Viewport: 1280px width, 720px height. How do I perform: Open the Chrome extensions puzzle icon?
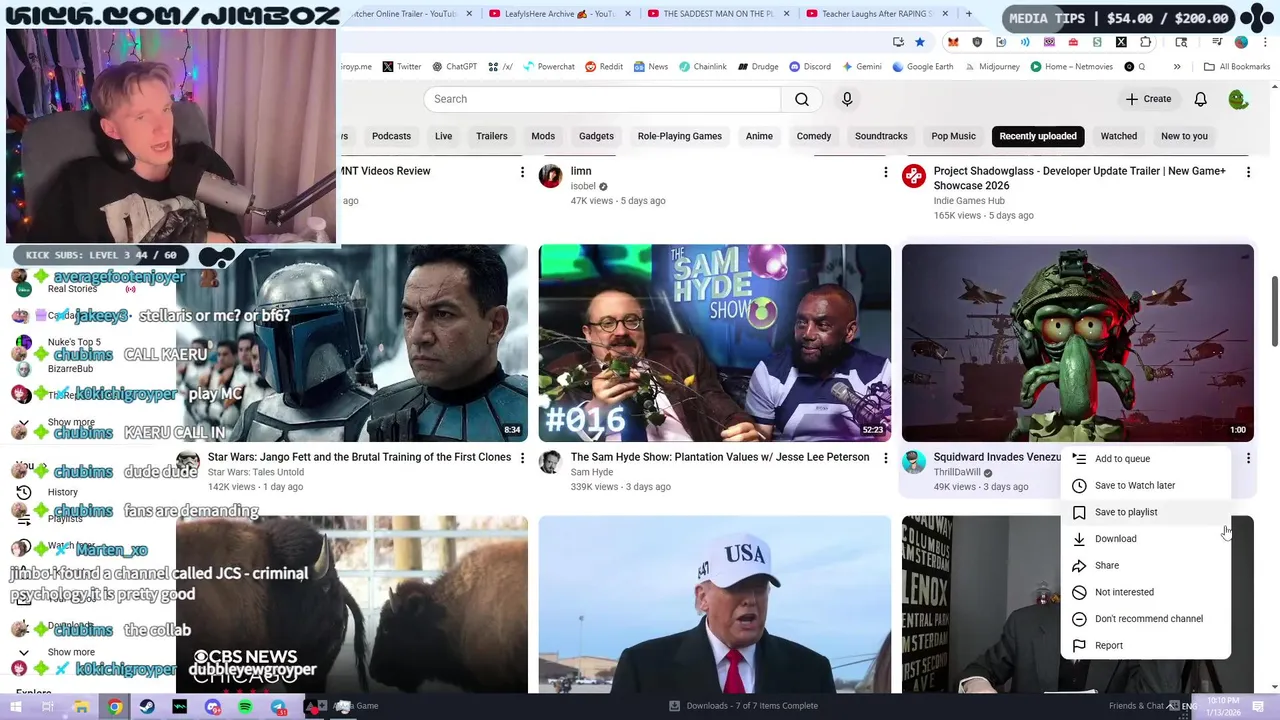[x=1145, y=42]
